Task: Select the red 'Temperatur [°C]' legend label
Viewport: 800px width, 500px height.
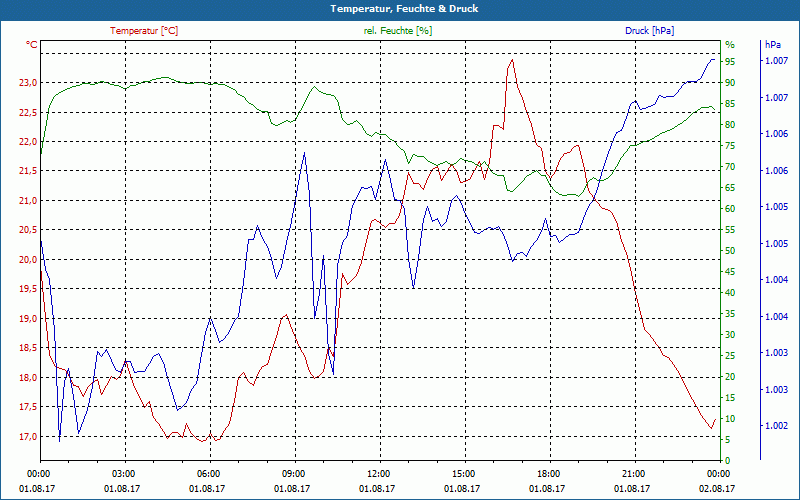Action: [144, 31]
